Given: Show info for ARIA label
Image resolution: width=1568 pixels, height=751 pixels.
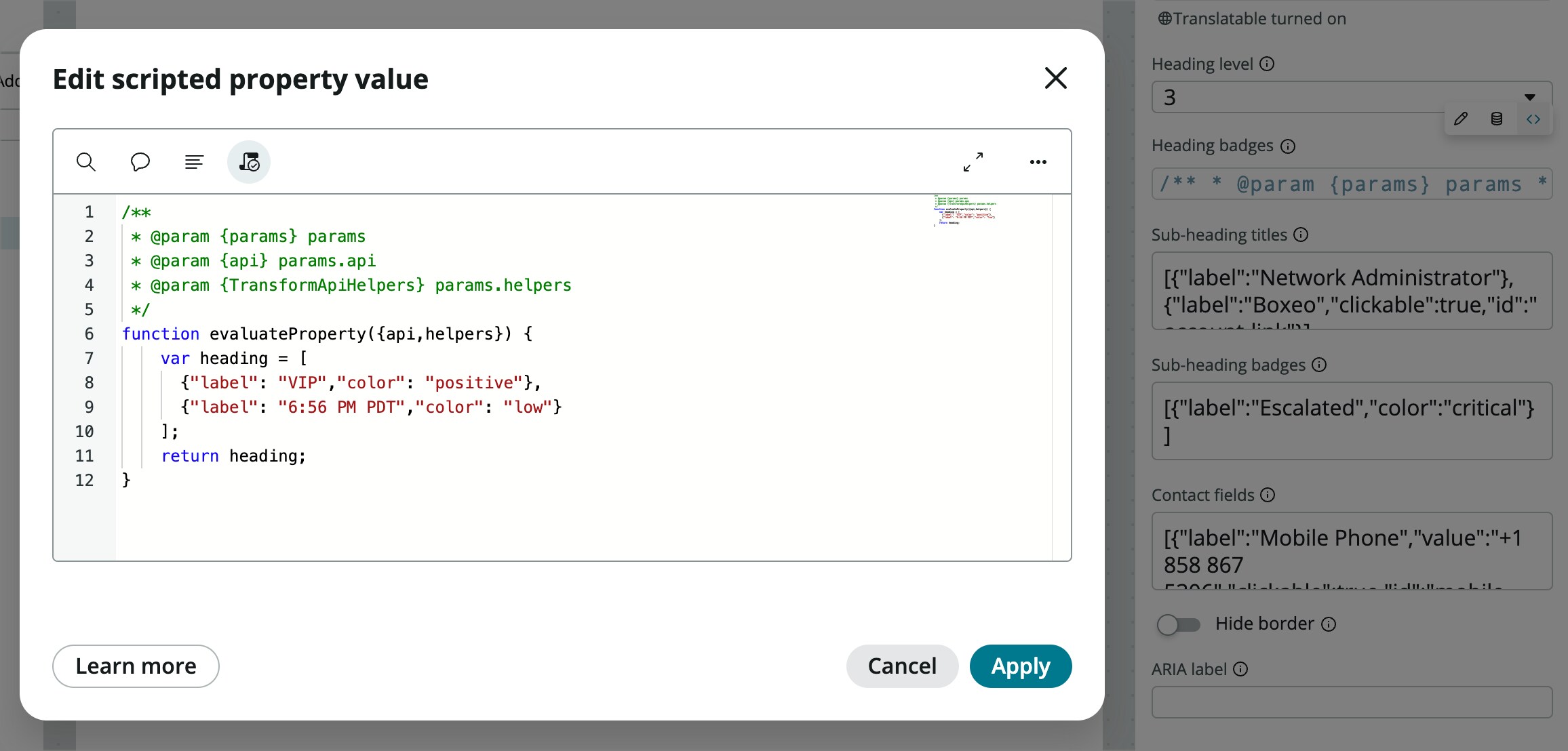Looking at the screenshot, I should point(1240,669).
